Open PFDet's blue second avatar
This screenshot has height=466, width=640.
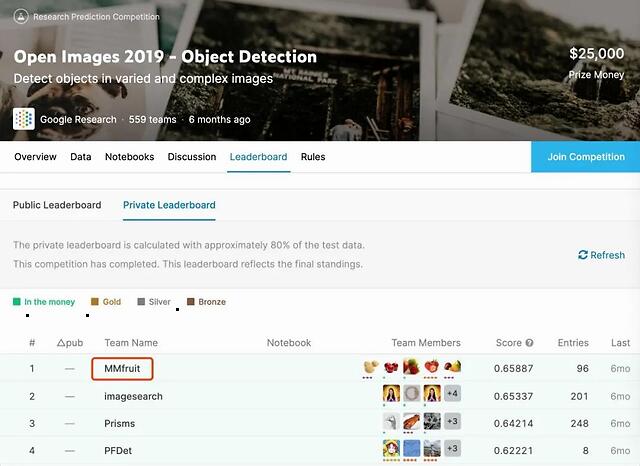(411, 448)
